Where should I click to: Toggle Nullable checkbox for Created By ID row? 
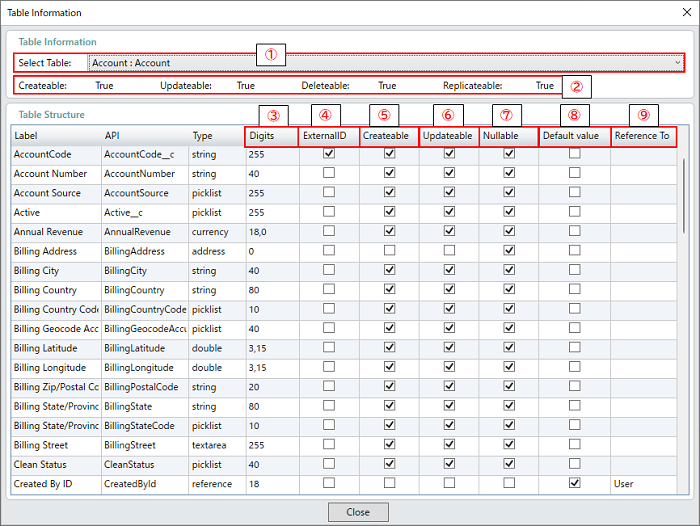click(509, 484)
